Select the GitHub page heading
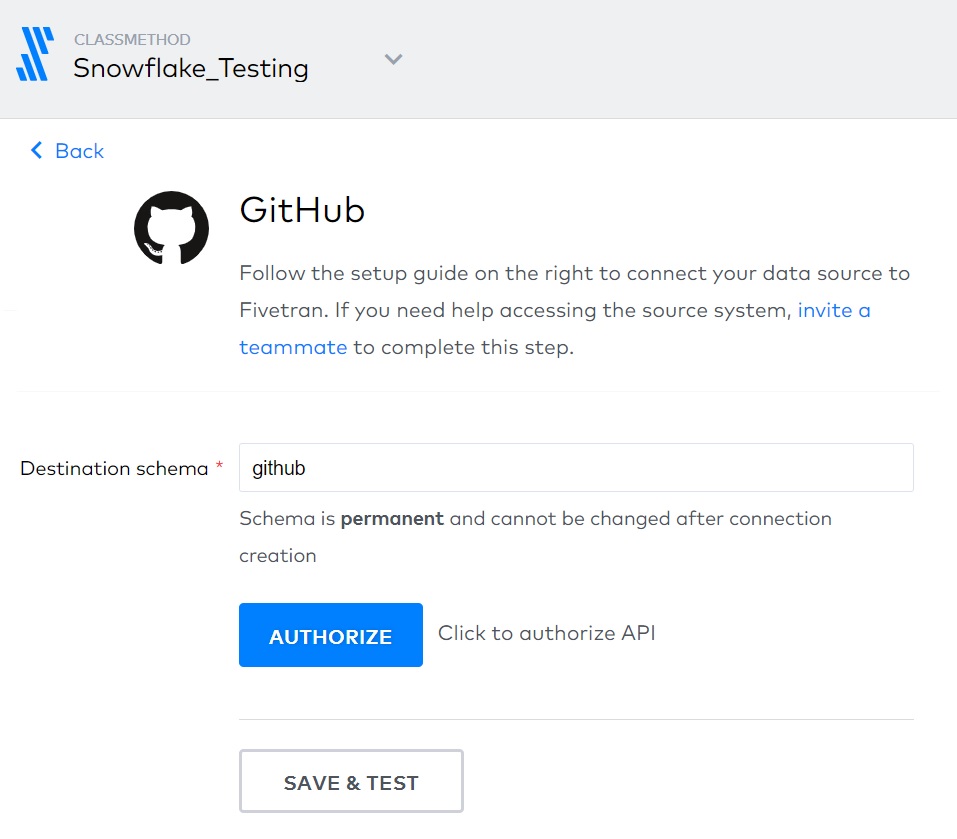957x839 pixels. tap(302, 210)
